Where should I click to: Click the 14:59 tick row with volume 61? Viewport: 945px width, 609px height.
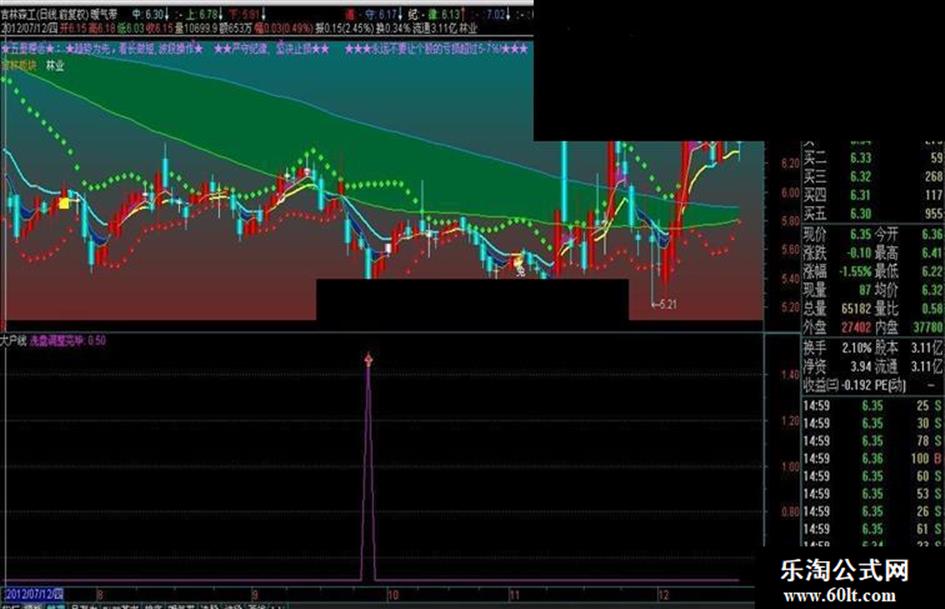873,530
